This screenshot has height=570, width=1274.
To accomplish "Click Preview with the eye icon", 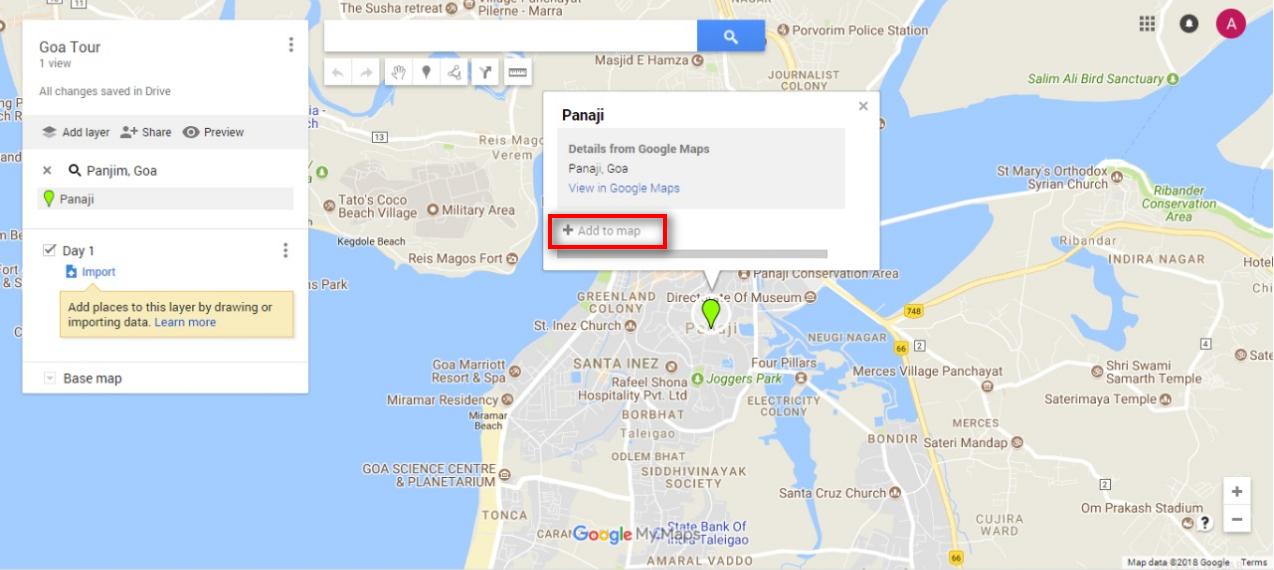I will pos(213,132).
